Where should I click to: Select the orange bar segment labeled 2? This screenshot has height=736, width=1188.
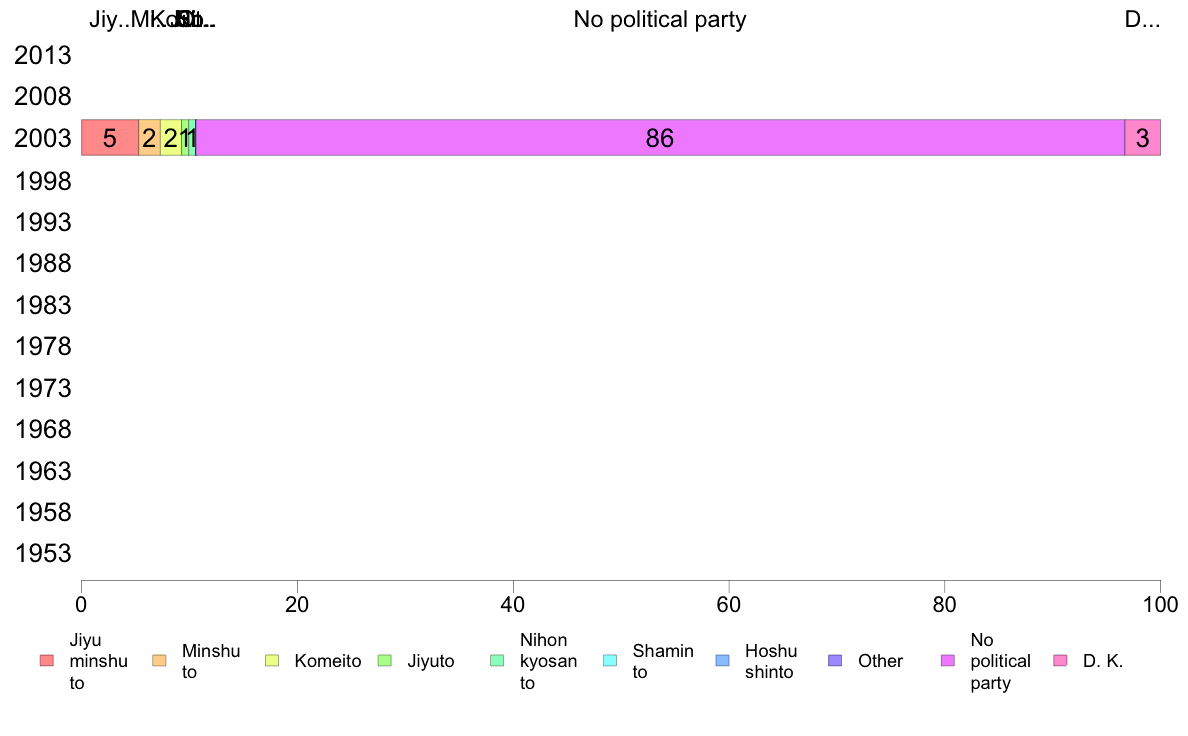149,138
